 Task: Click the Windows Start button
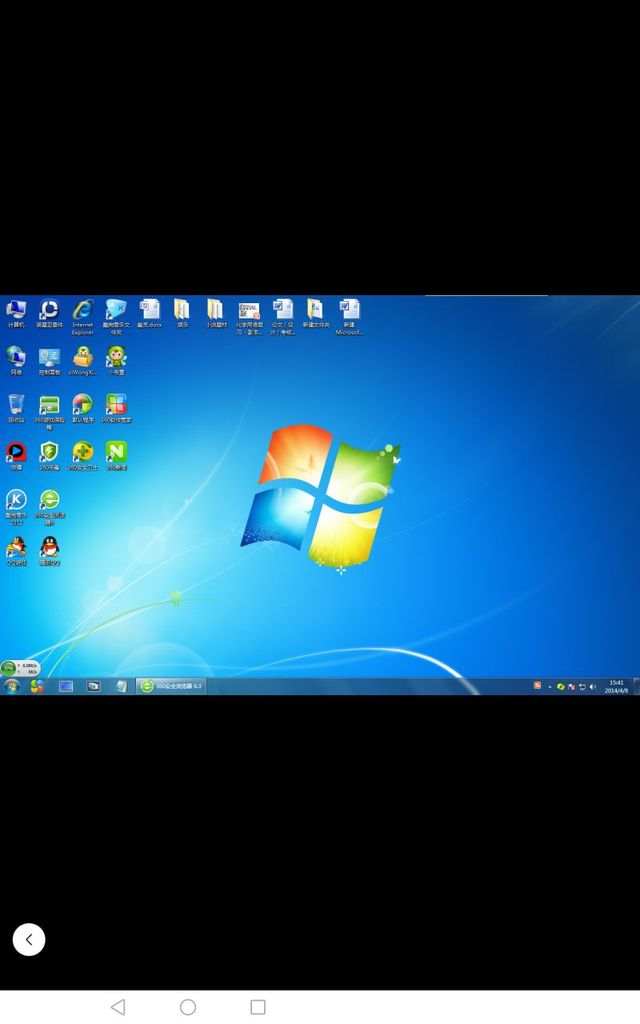click(12, 686)
